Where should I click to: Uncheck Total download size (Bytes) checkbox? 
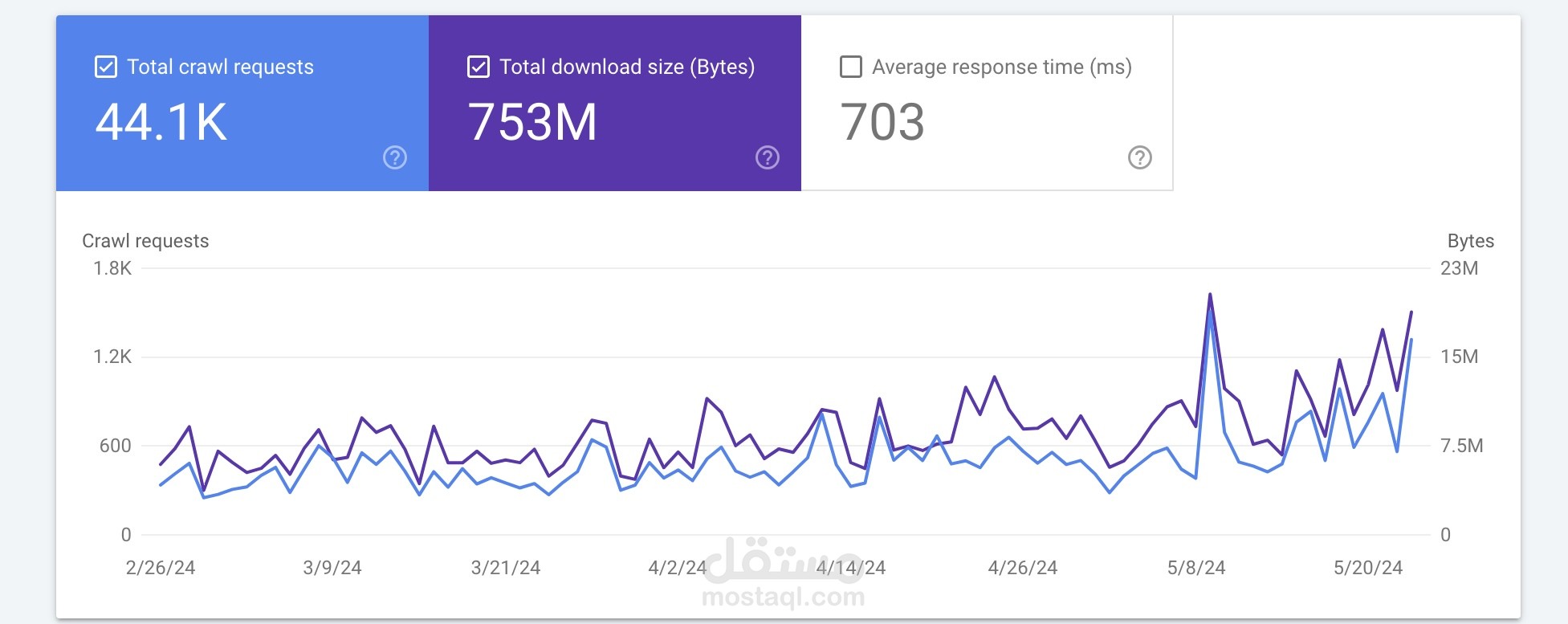pyautogui.click(x=479, y=67)
